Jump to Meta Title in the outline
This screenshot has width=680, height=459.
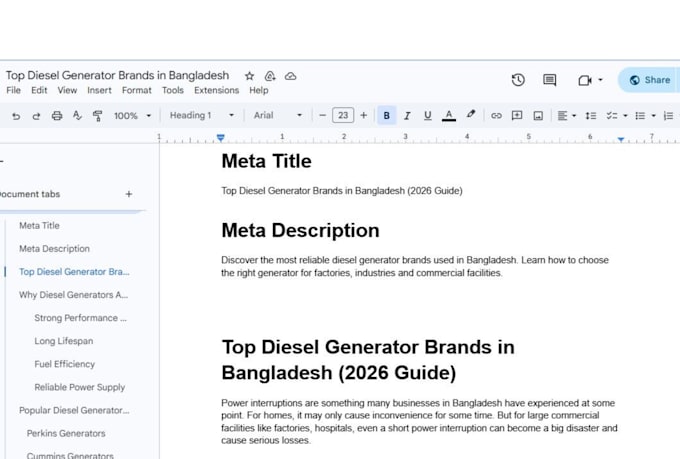click(x=39, y=226)
